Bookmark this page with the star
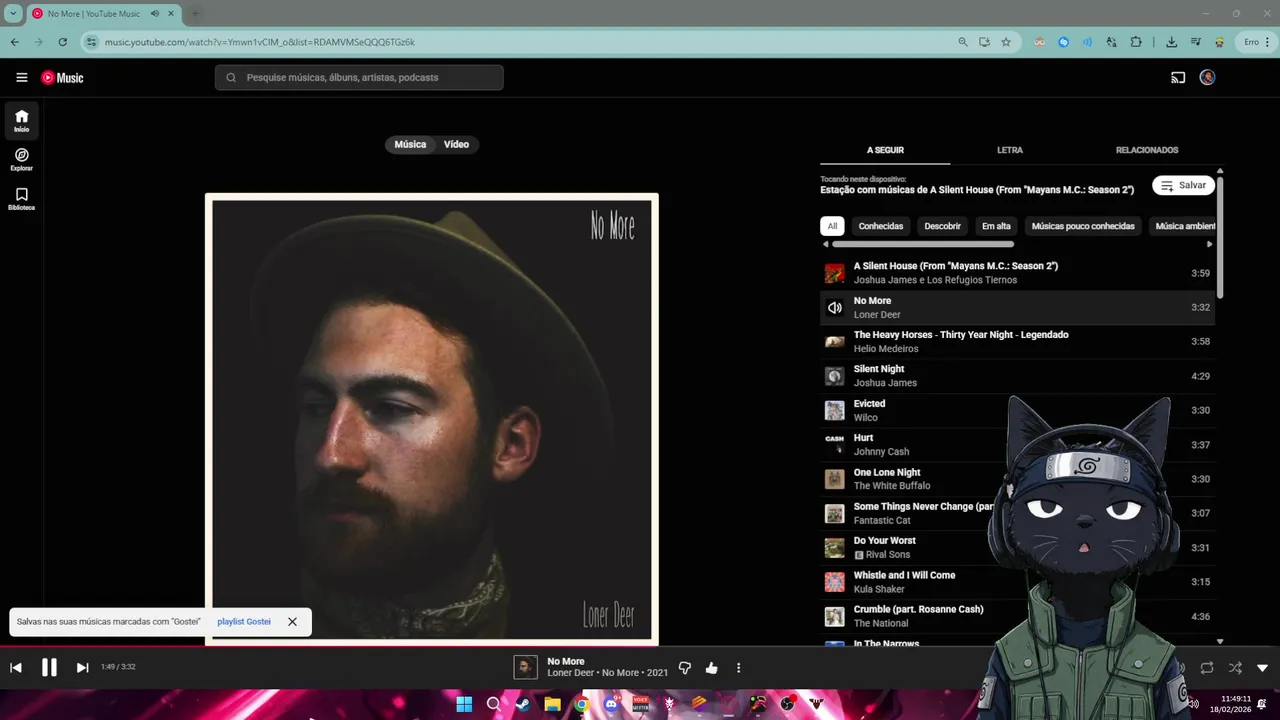 coord(1006,42)
